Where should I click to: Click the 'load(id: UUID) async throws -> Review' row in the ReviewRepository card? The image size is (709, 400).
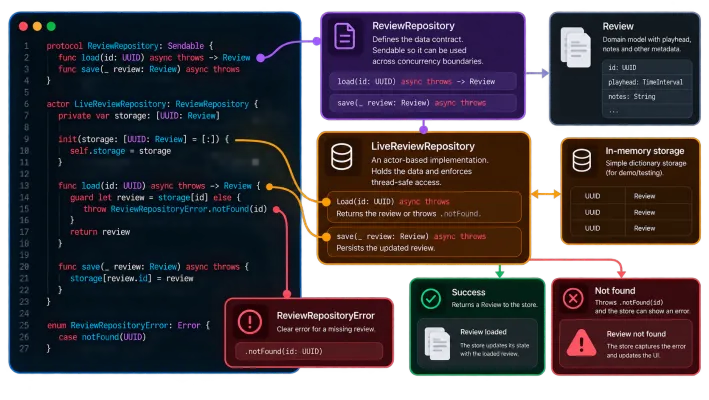pos(423,82)
